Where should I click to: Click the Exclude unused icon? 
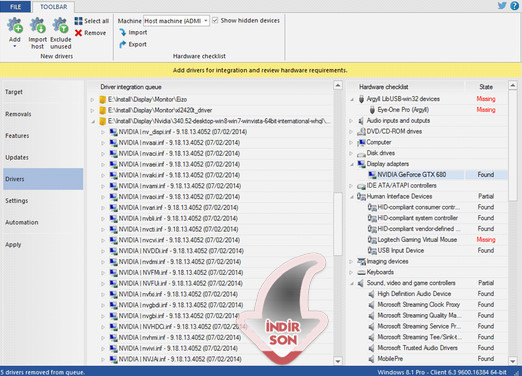click(x=61, y=26)
